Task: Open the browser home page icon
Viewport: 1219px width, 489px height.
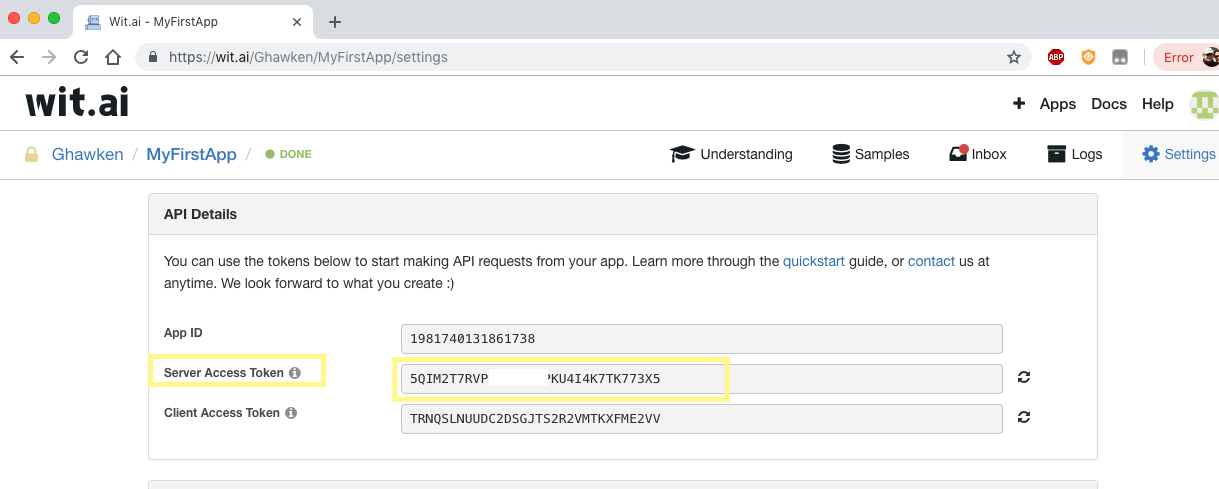Action: click(x=113, y=57)
